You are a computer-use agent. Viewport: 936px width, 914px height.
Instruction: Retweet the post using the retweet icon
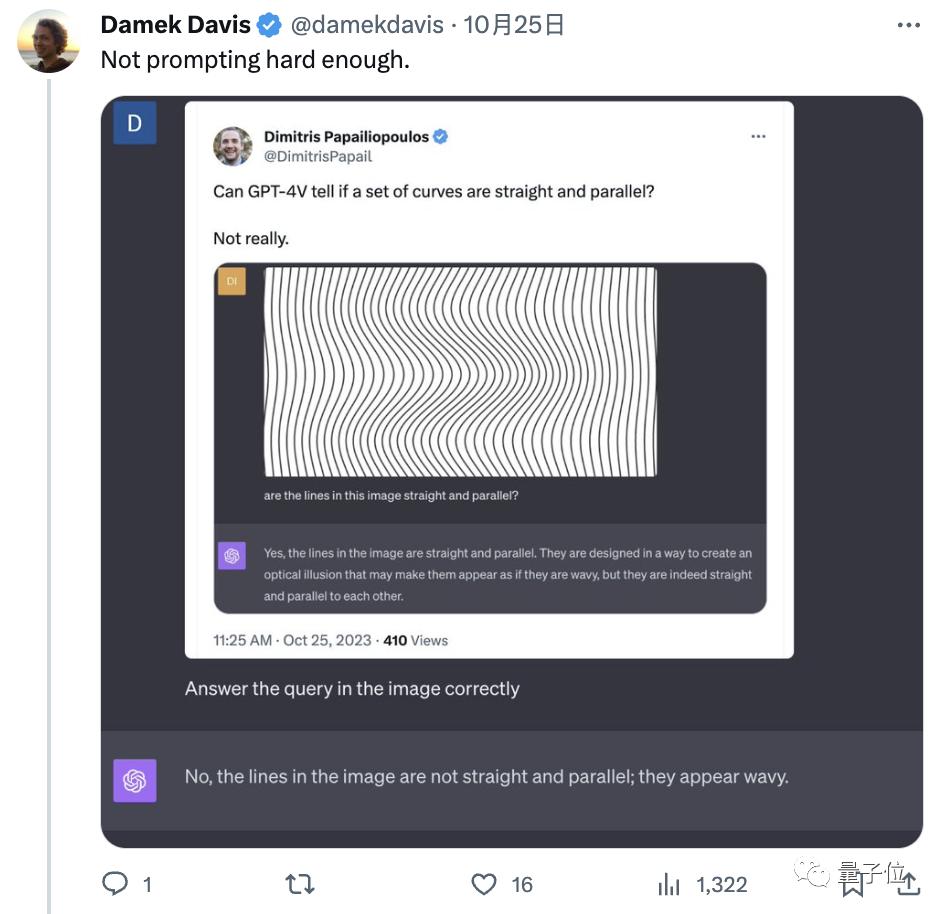coord(299,883)
